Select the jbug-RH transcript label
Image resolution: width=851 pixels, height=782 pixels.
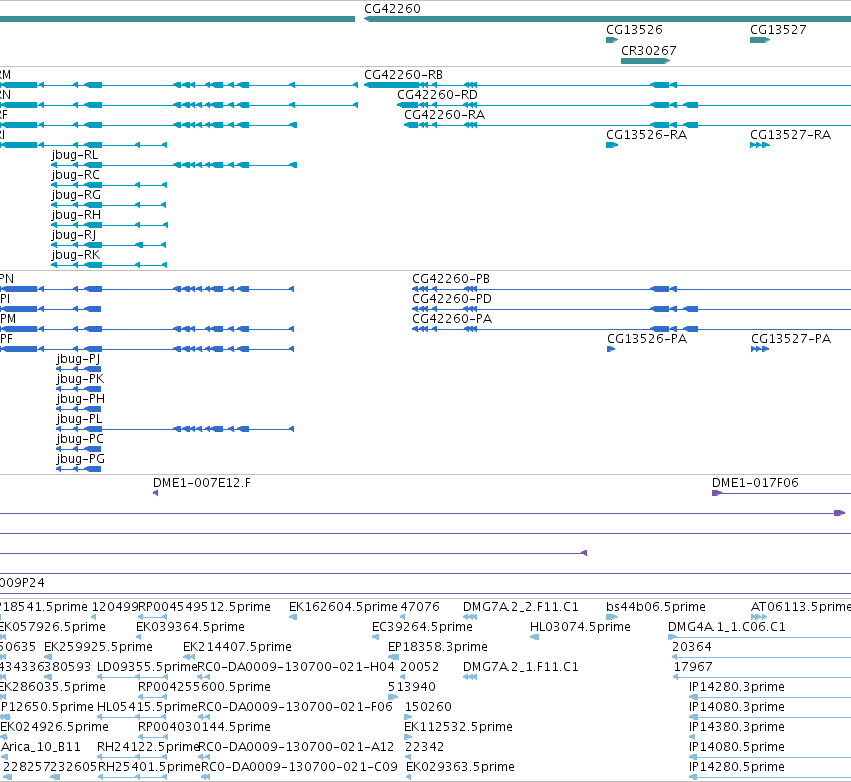coord(76,215)
